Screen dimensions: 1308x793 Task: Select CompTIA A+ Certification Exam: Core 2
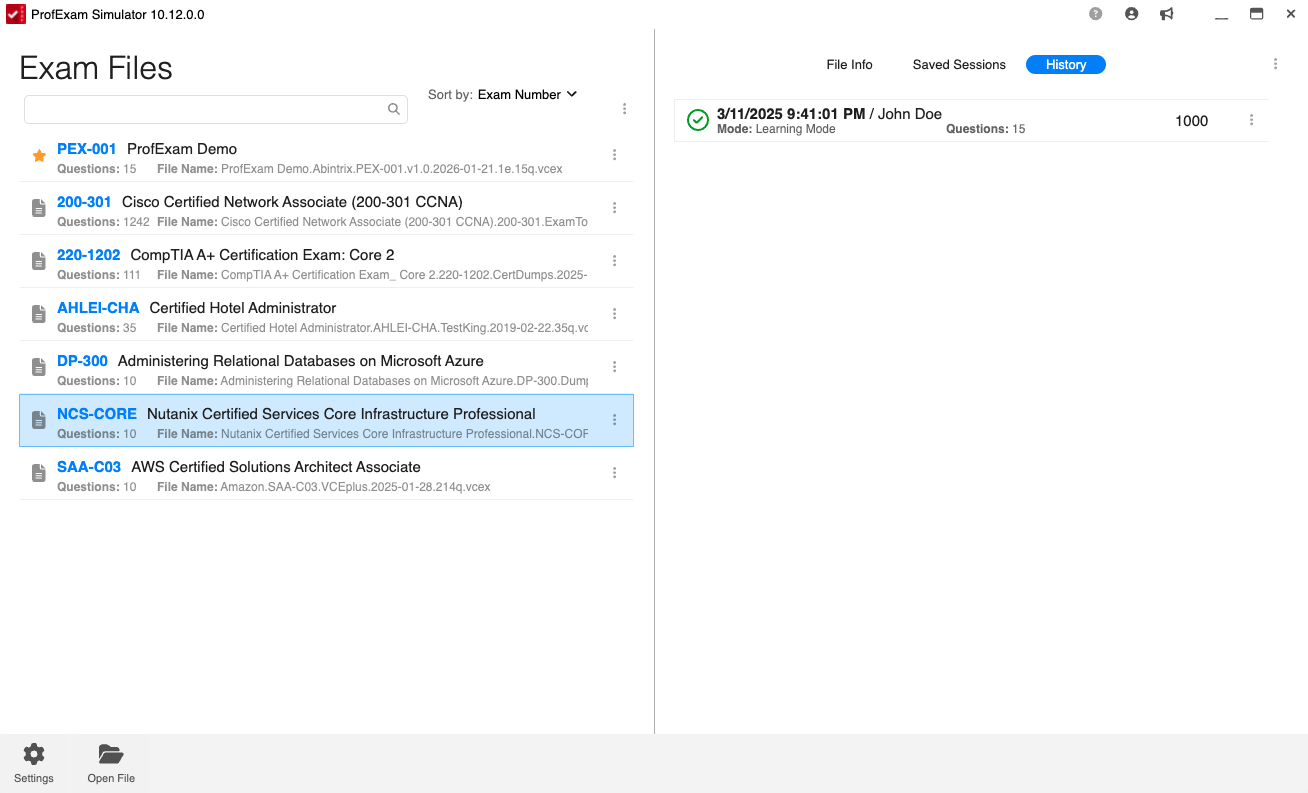coord(262,255)
